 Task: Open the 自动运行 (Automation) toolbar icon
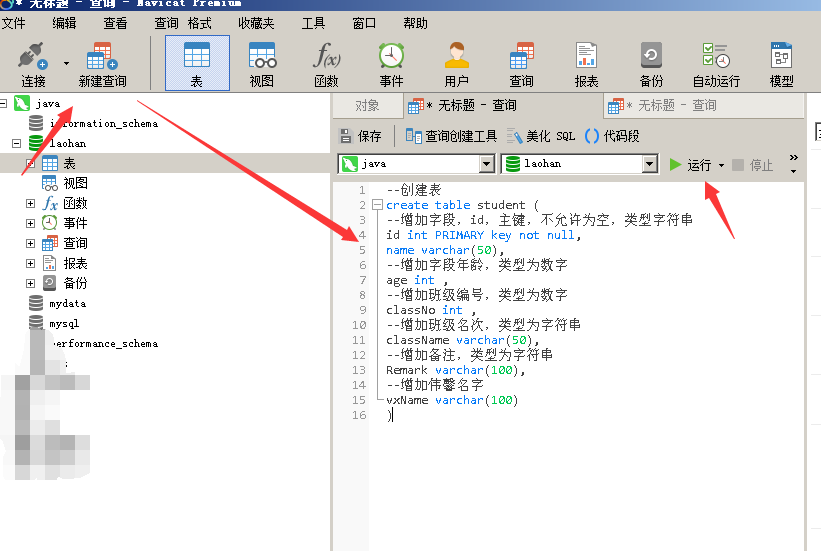(x=716, y=65)
